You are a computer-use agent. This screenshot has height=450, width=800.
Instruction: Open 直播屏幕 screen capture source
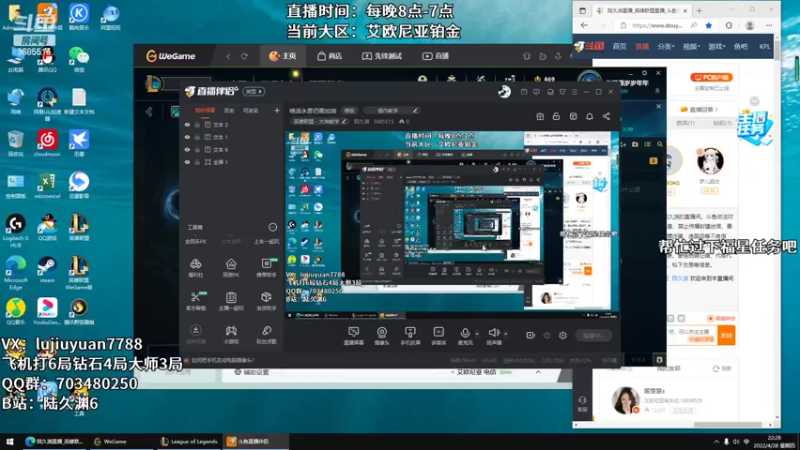354,336
